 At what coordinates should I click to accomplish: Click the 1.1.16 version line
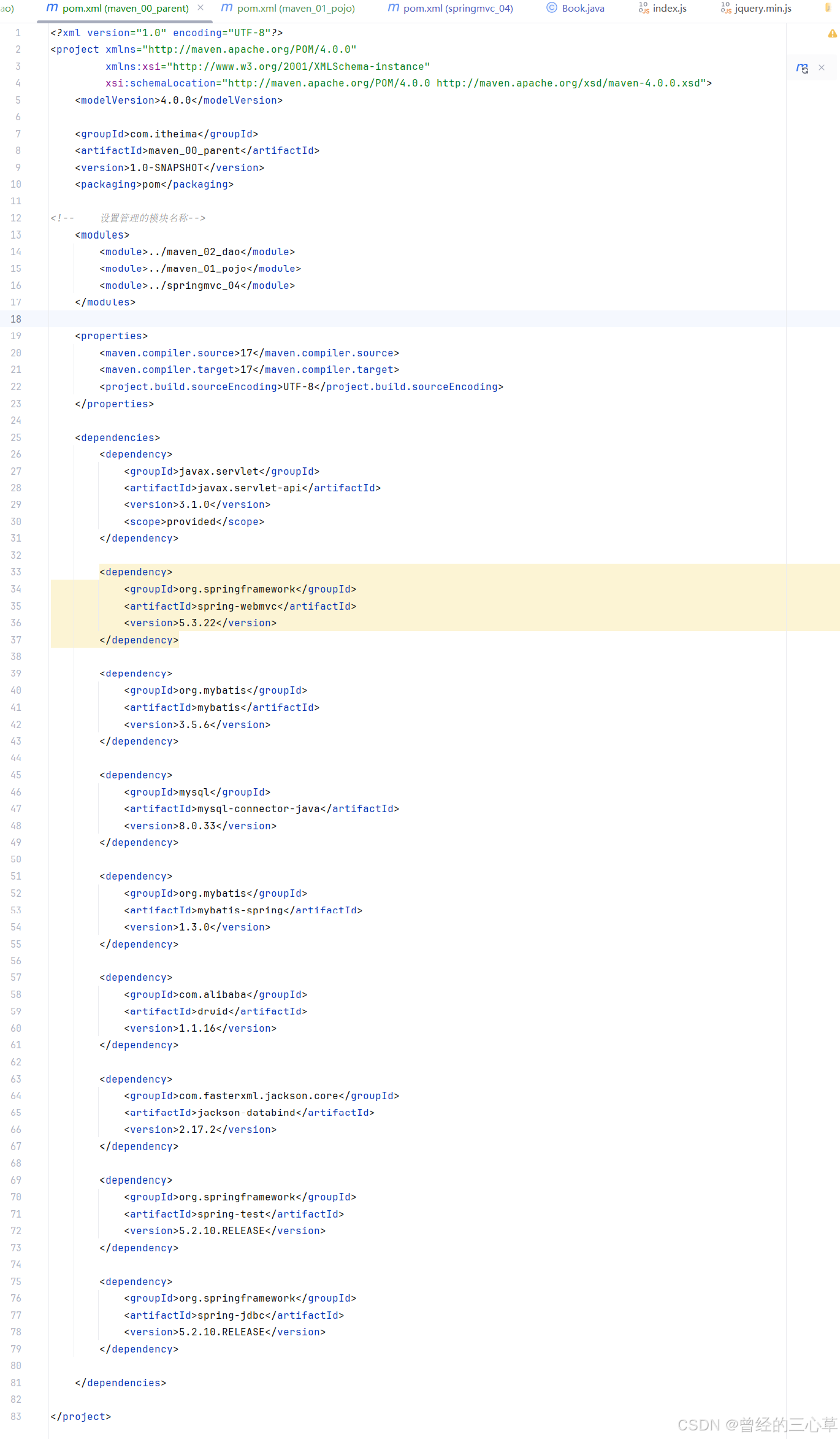point(200,1028)
